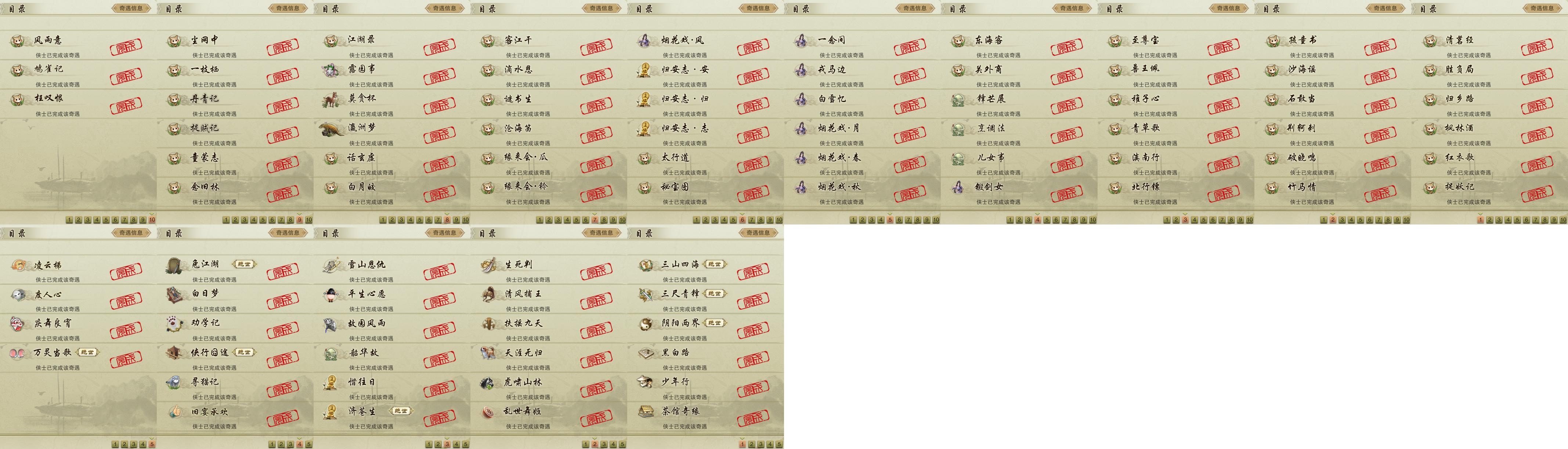The height and width of the screenshot is (449, 1568).
Task: Click the 绝世 badge next to 万灵当歌
Action: pos(88,352)
